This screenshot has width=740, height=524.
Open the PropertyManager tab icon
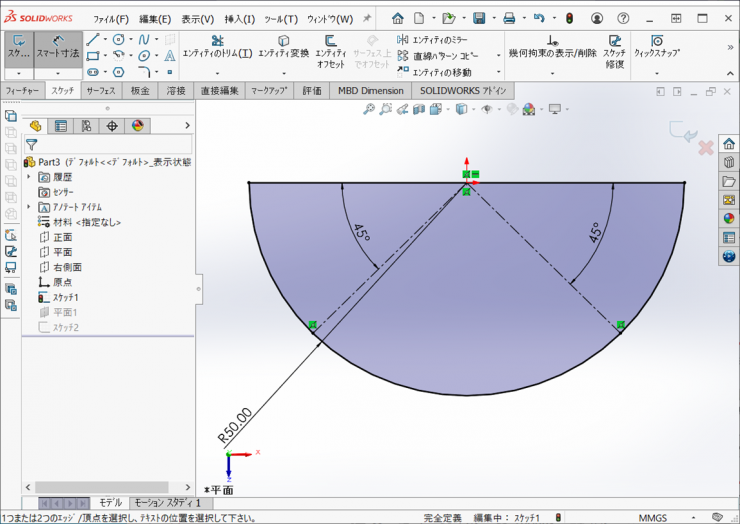click(x=61, y=126)
